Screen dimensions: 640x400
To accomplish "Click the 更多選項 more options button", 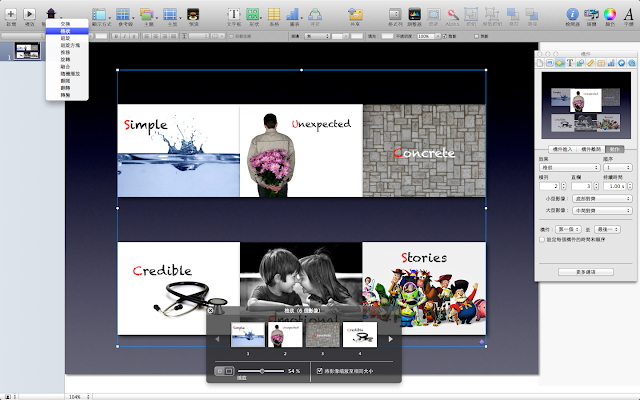I will [x=586, y=272].
